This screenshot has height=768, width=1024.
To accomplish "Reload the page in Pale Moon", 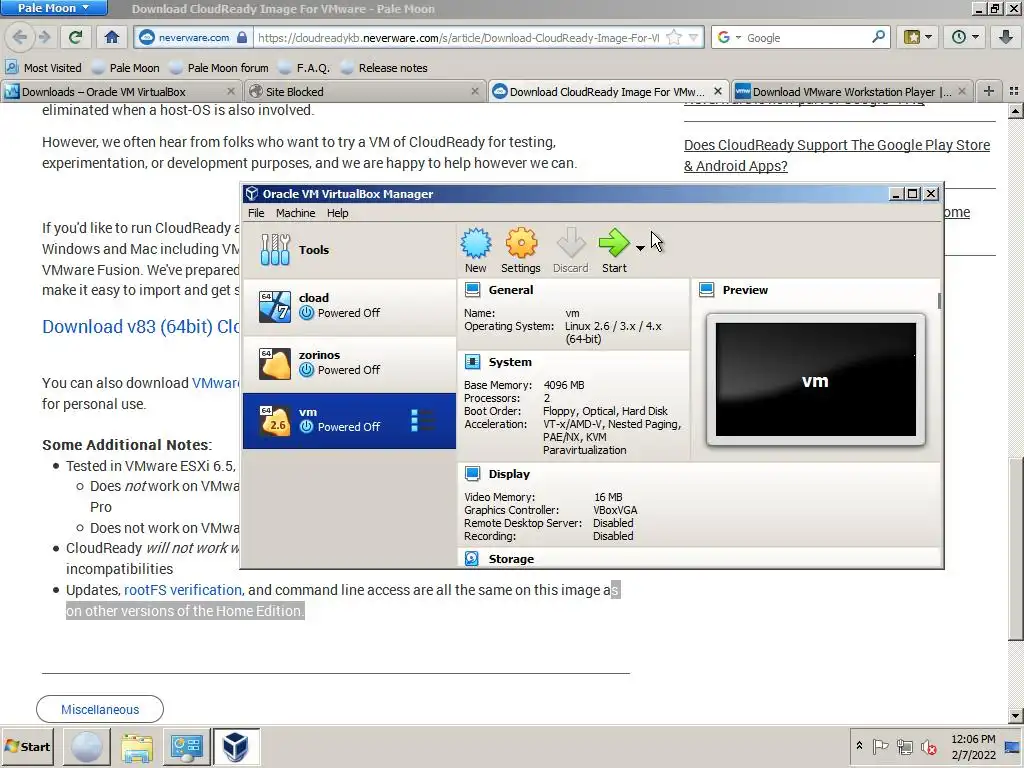I will point(76,37).
